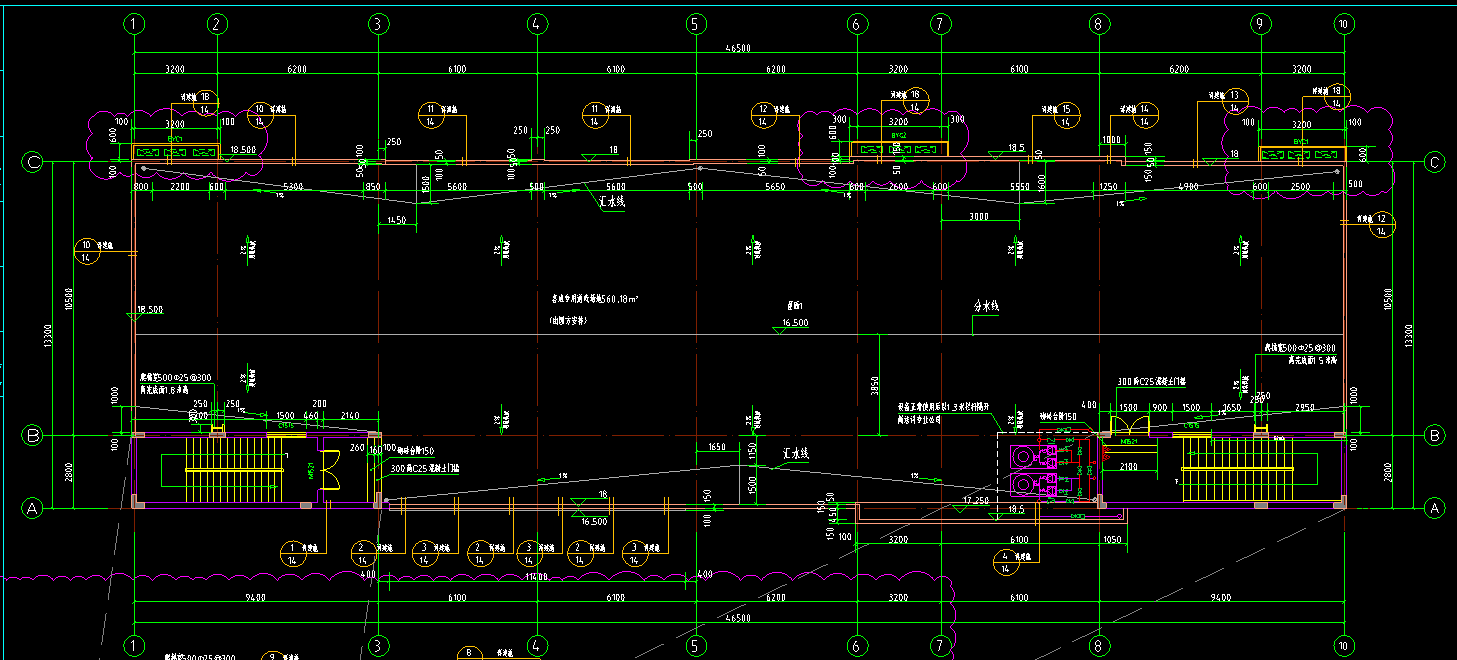Click the BYC2 window label
1457x660 pixels.
click(x=899, y=134)
